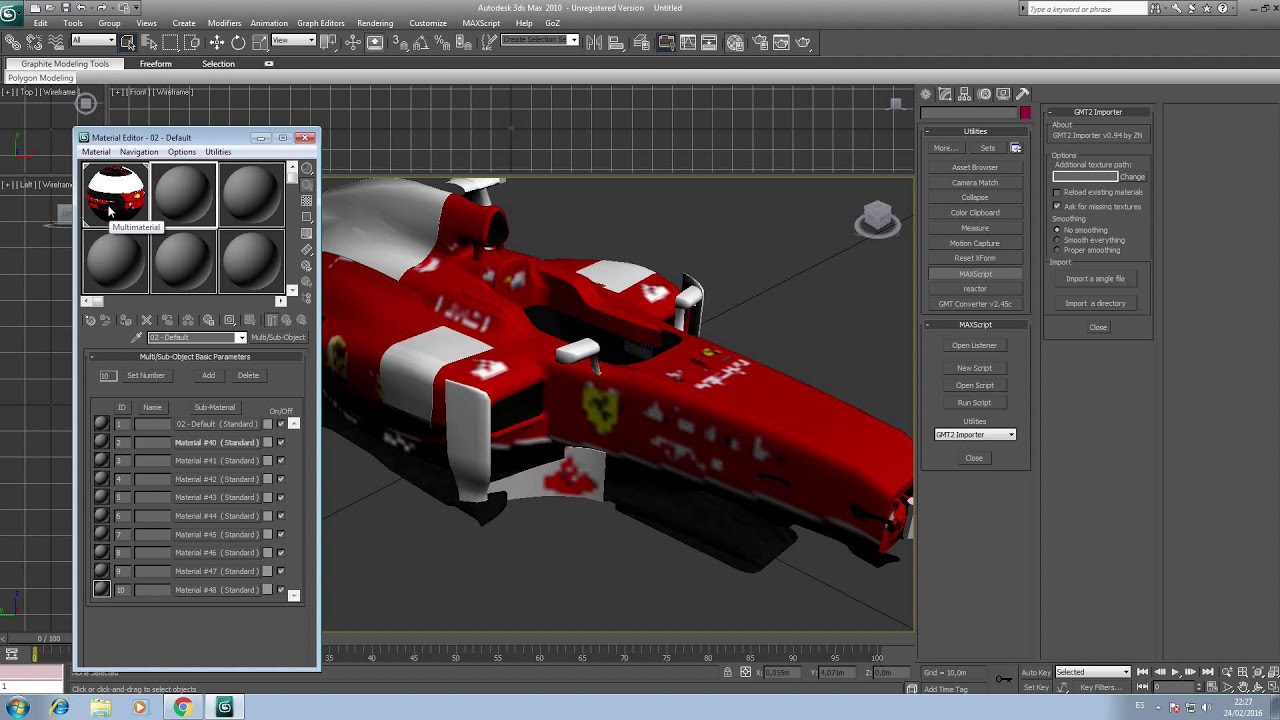Select Smooth everything radio button
The height and width of the screenshot is (720, 1280).
click(1057, 240)
